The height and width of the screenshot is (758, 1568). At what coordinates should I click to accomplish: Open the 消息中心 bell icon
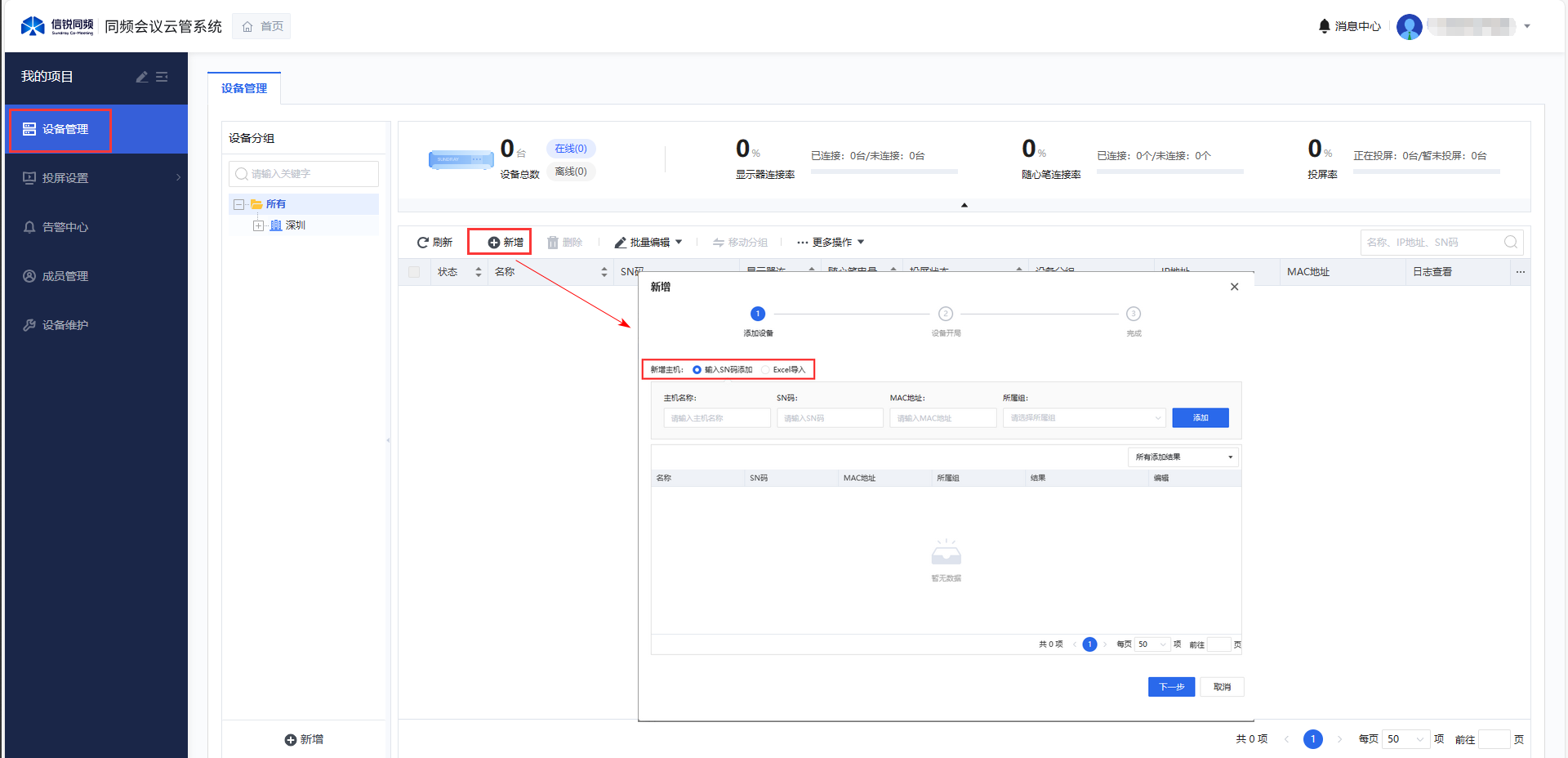click(1325, 26)
